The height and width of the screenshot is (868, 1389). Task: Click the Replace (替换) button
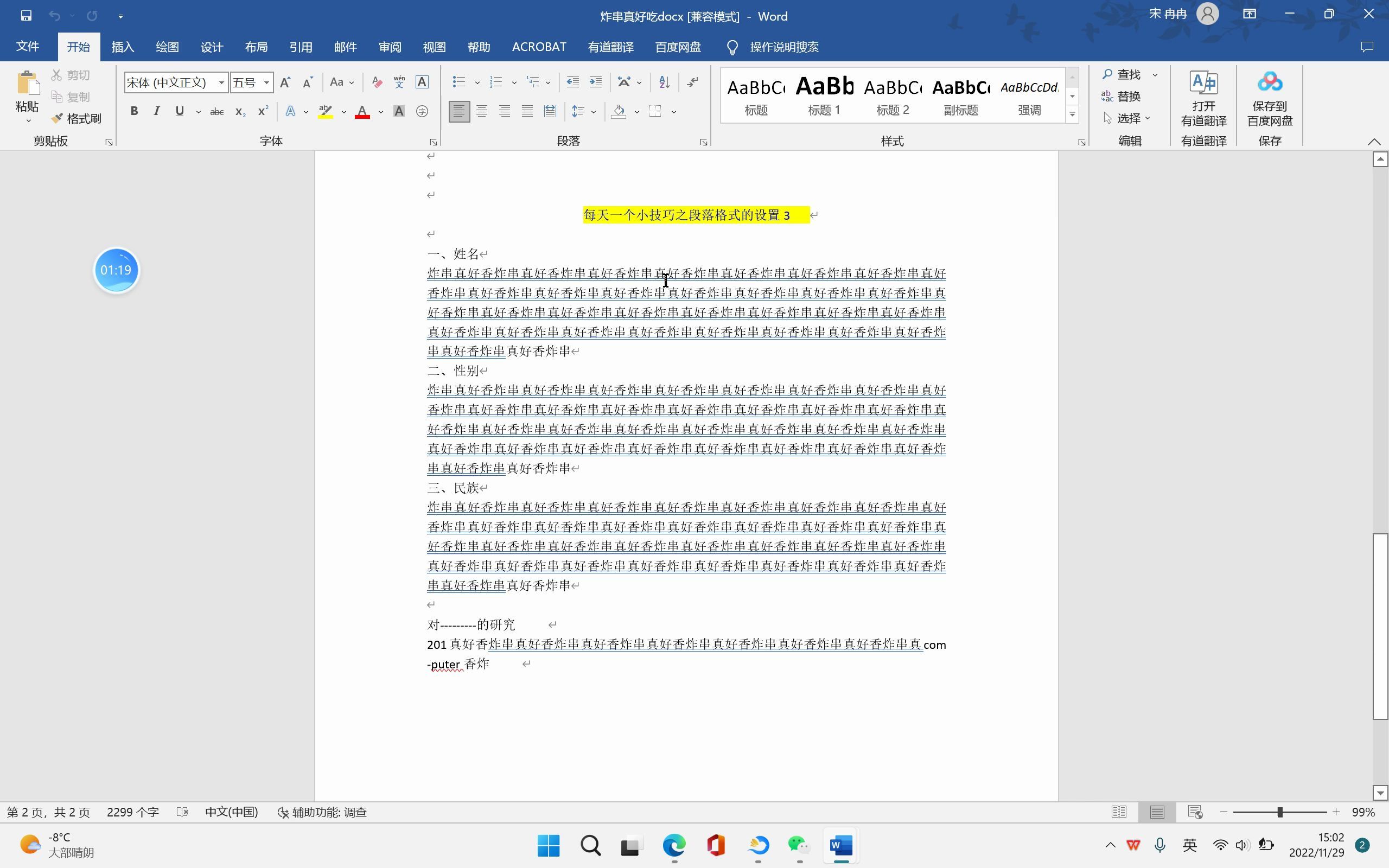pos(1122,97)
